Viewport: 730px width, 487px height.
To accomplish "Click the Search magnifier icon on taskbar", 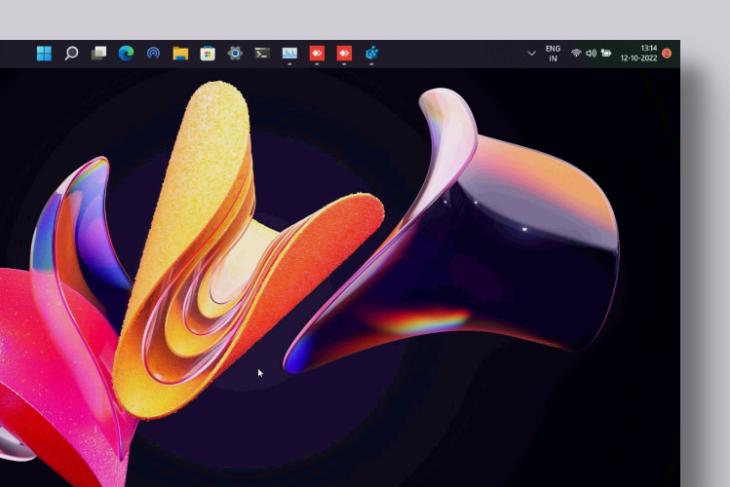I will coord(71,54).
